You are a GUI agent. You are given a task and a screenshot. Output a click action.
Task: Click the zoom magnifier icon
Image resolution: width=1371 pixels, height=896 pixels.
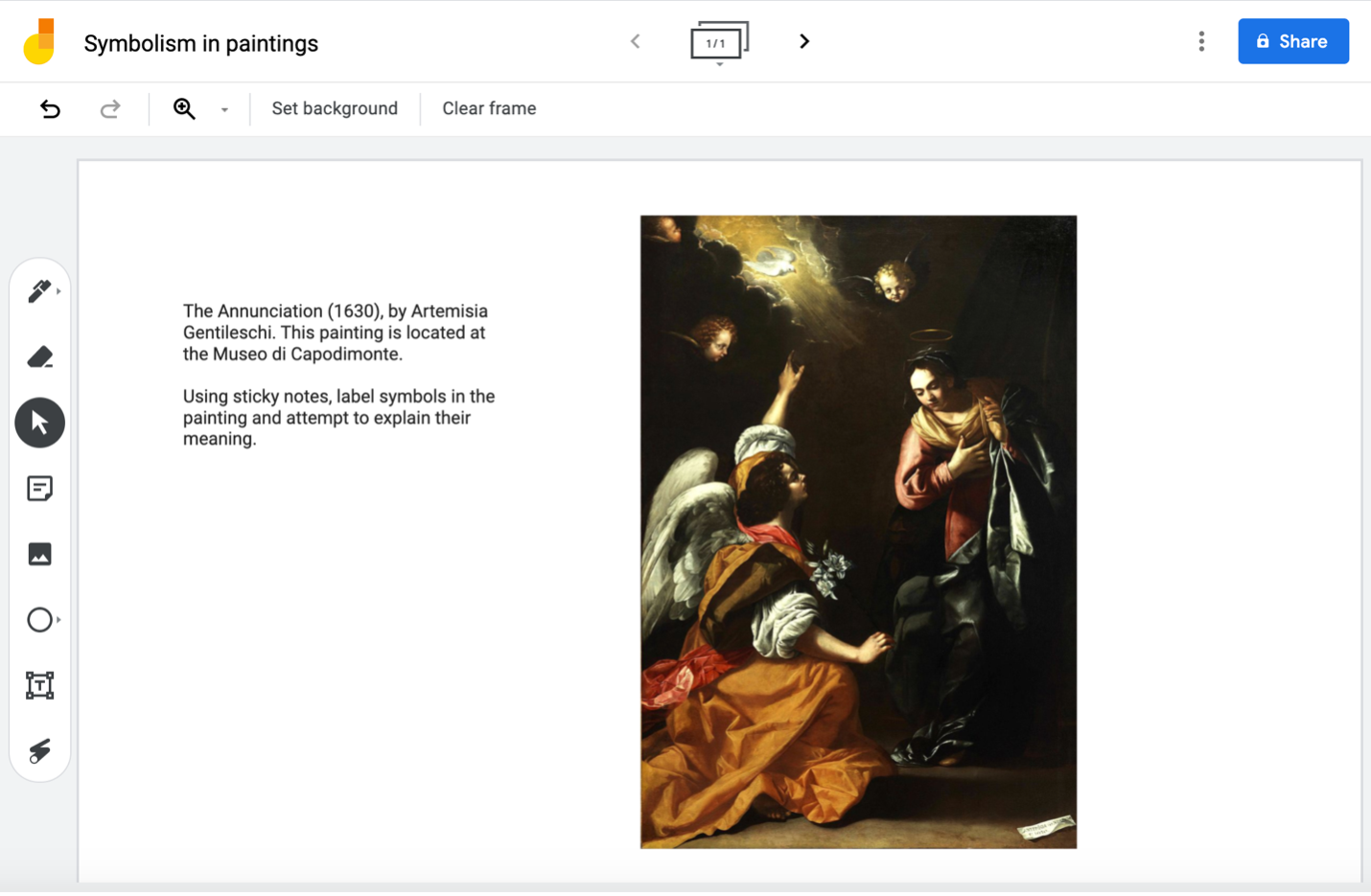click(184, 108)
